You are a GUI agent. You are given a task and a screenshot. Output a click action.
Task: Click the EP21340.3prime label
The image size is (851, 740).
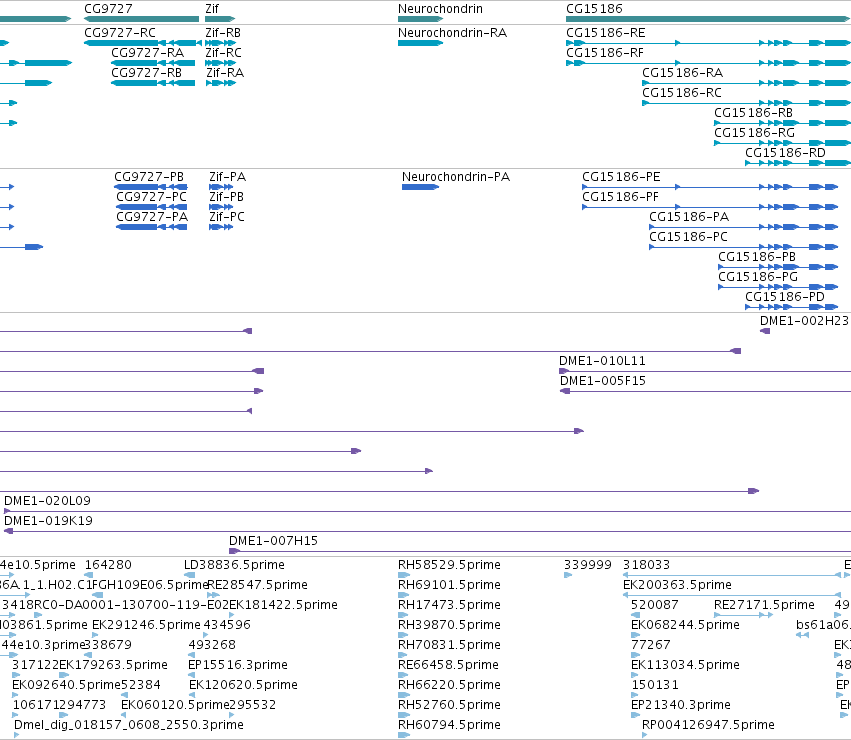(681, 706)
